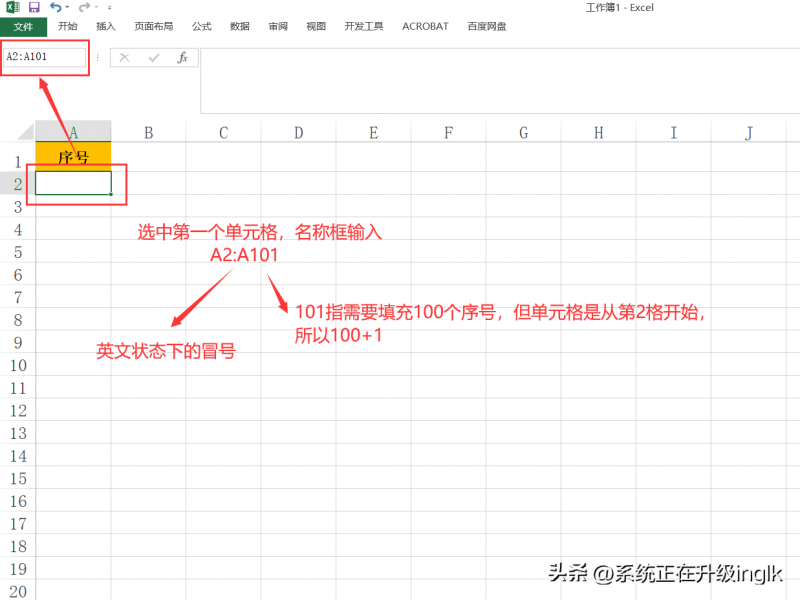Image resolution: width=800 pixels, height=600 pixels.
Task: Click the formula bar Cancel (X) icon
Action: [x=124, y=58]
